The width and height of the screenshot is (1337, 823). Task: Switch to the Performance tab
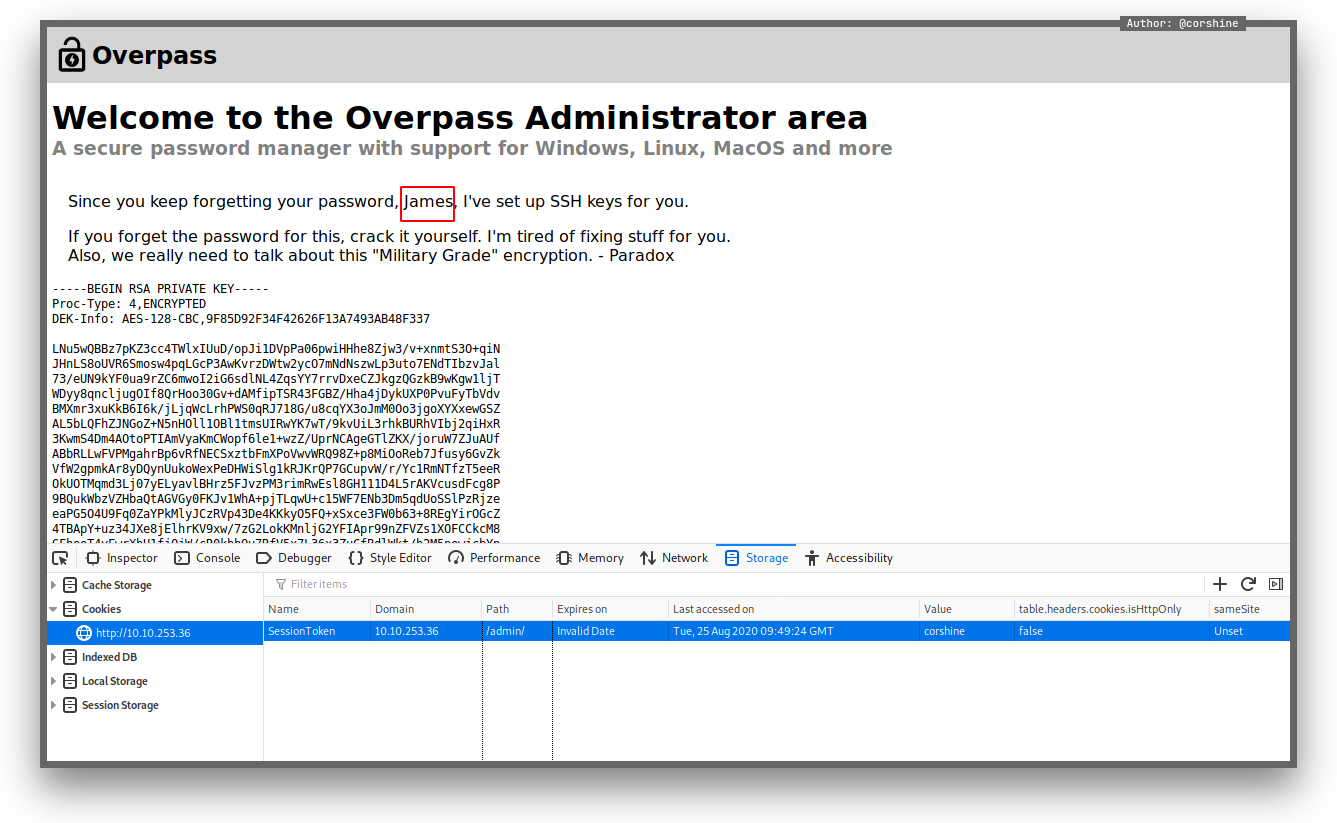pyautogui.click(x=494, y=558)
